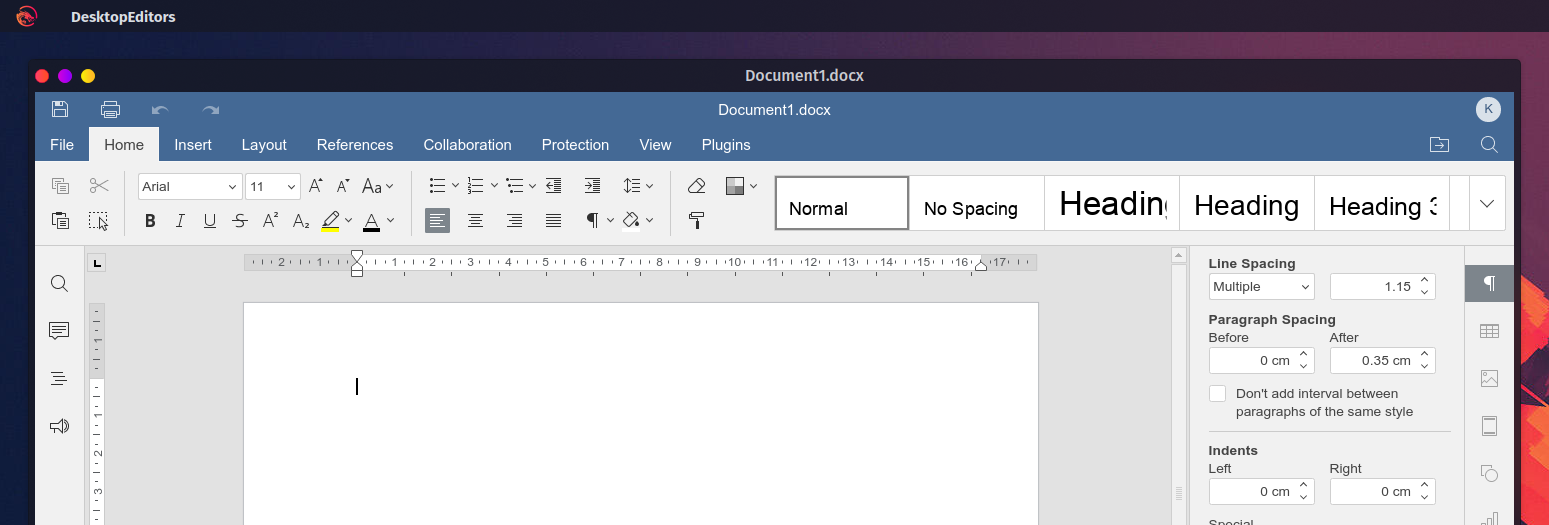Redo the last undone action
Screen dimensions: 1549x525
211,110
